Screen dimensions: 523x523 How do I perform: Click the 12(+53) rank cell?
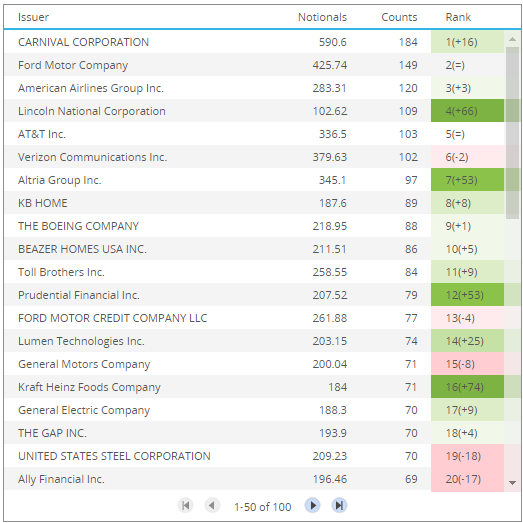tap(467, 295)
